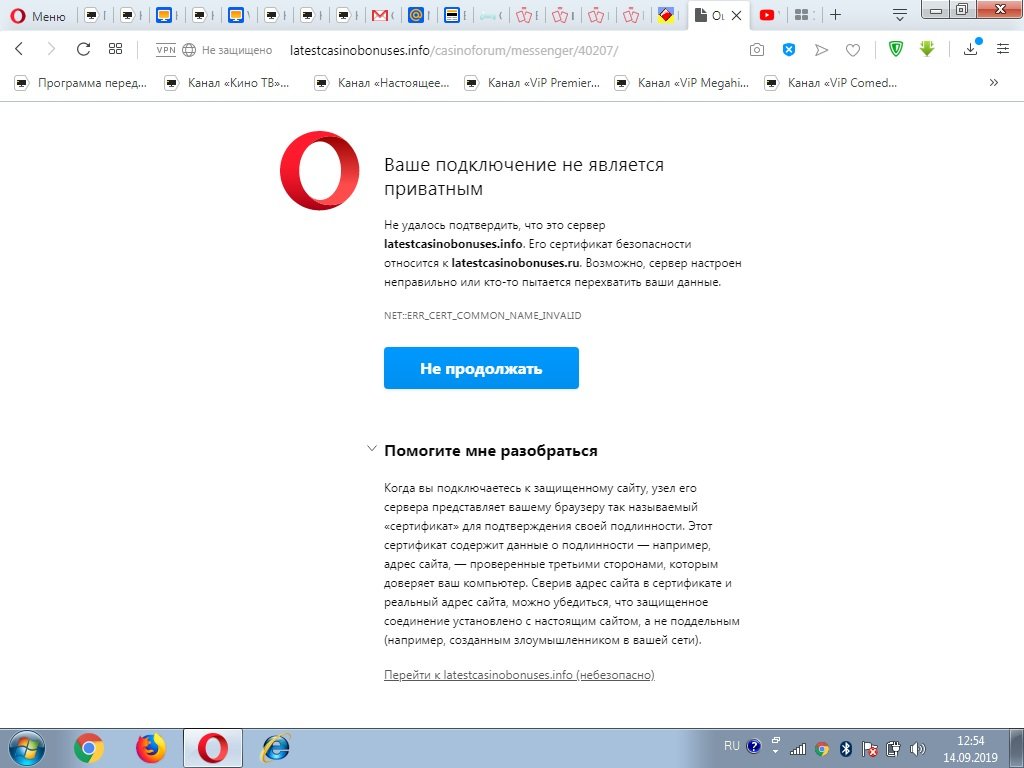Viewport: 1024px width, 768px height.
Task: Launch Firefox from the Windows taskbar
Action: click(150, 747)
